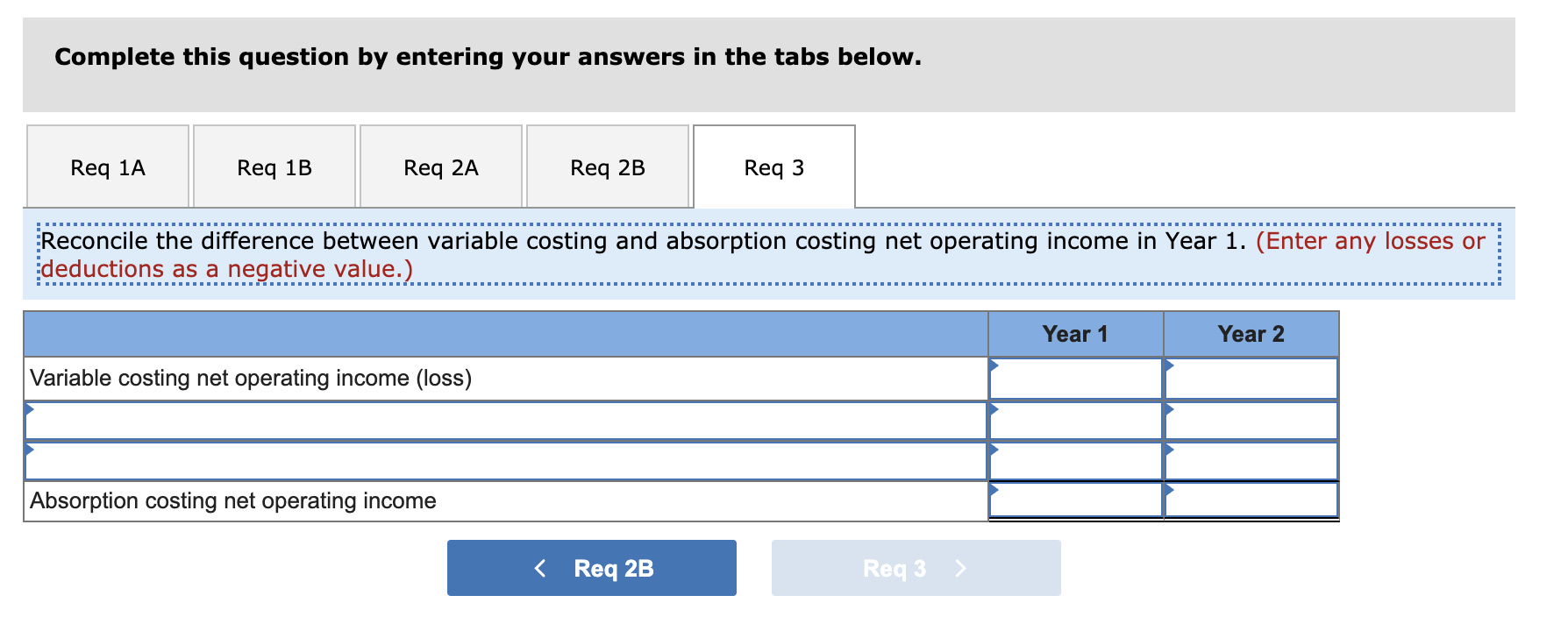
Task: Open the Req 2A tab
Action: click(x=440, y=167)
